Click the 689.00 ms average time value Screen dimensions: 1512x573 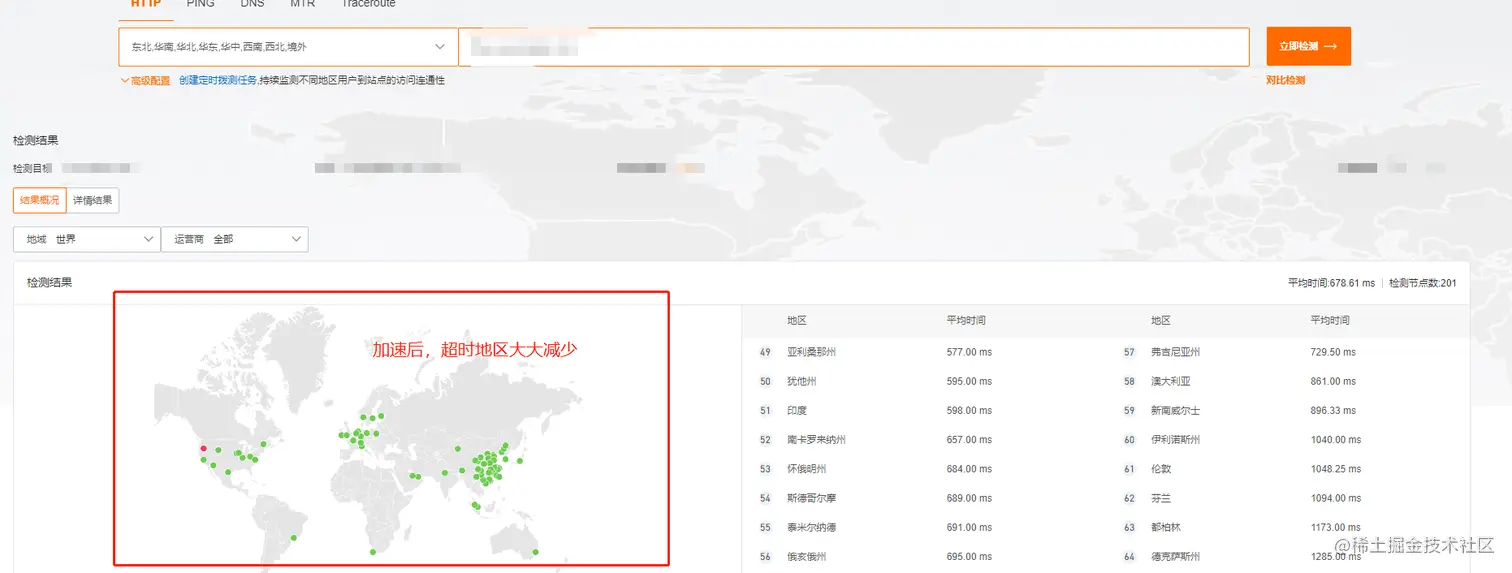coord(969,498)
